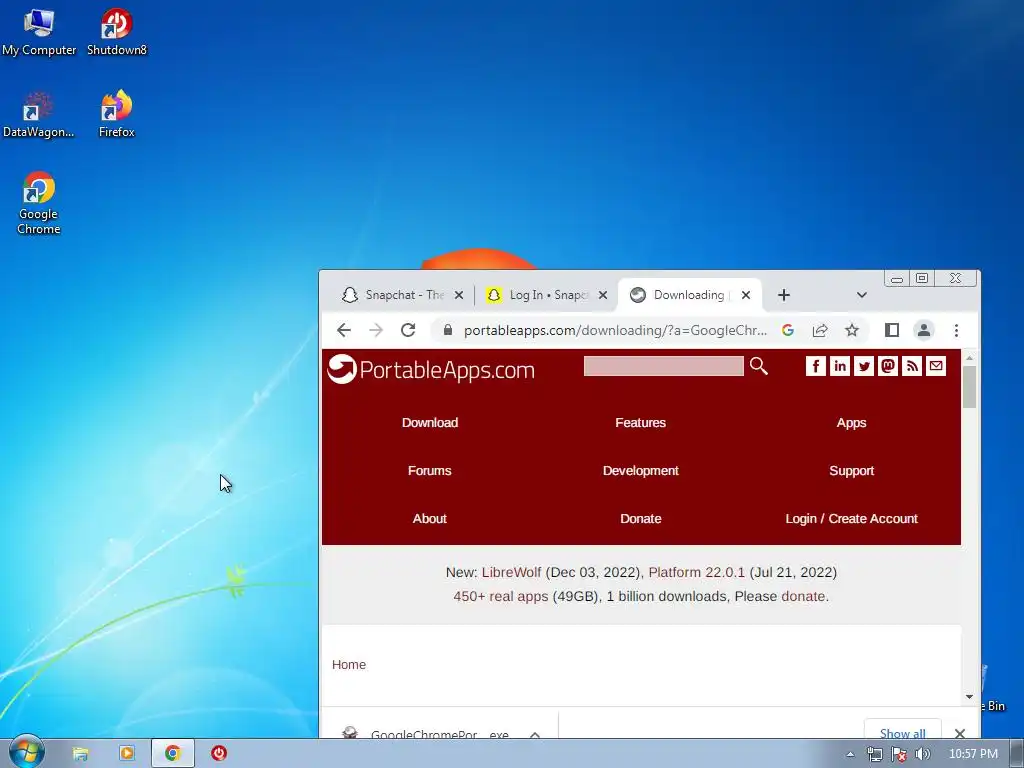Click the forward navigation arrow
Viewport: 1024px width, 768px height.
(376, 330)
